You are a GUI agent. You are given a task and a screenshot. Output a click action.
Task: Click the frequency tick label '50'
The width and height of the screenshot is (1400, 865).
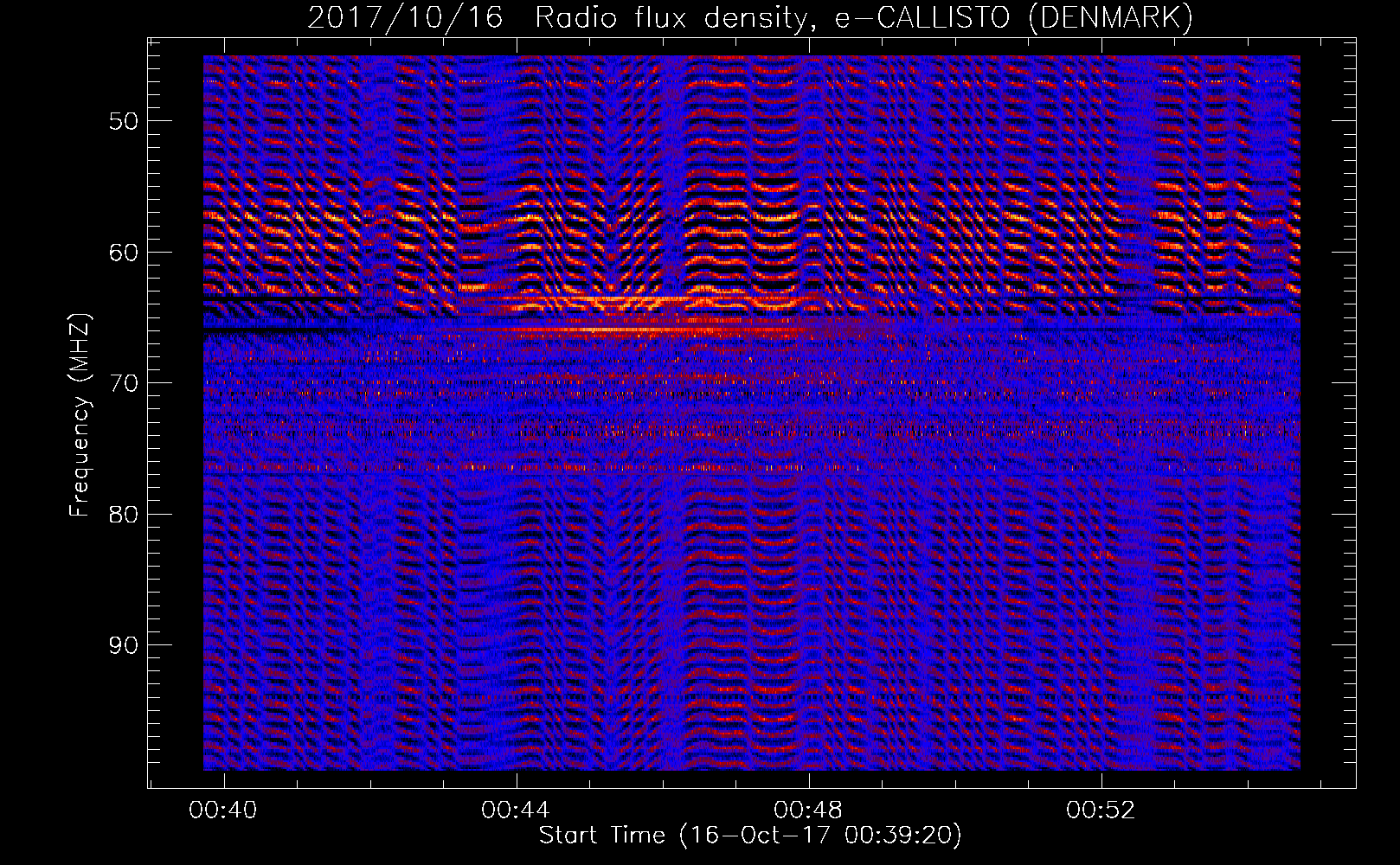pos(124,121)
